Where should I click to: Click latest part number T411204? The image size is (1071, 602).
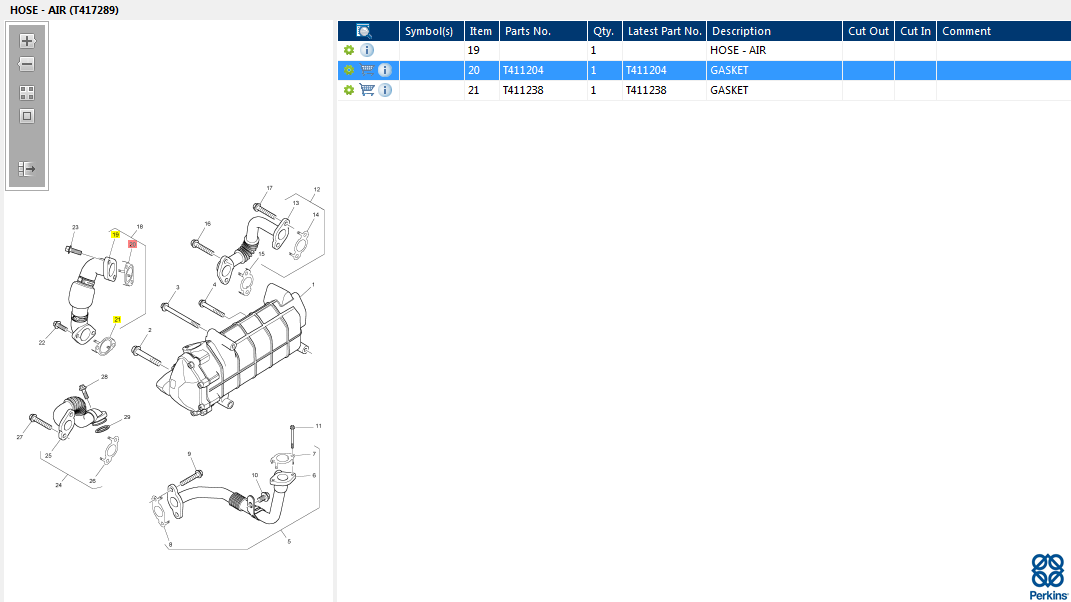pos(664,70)
